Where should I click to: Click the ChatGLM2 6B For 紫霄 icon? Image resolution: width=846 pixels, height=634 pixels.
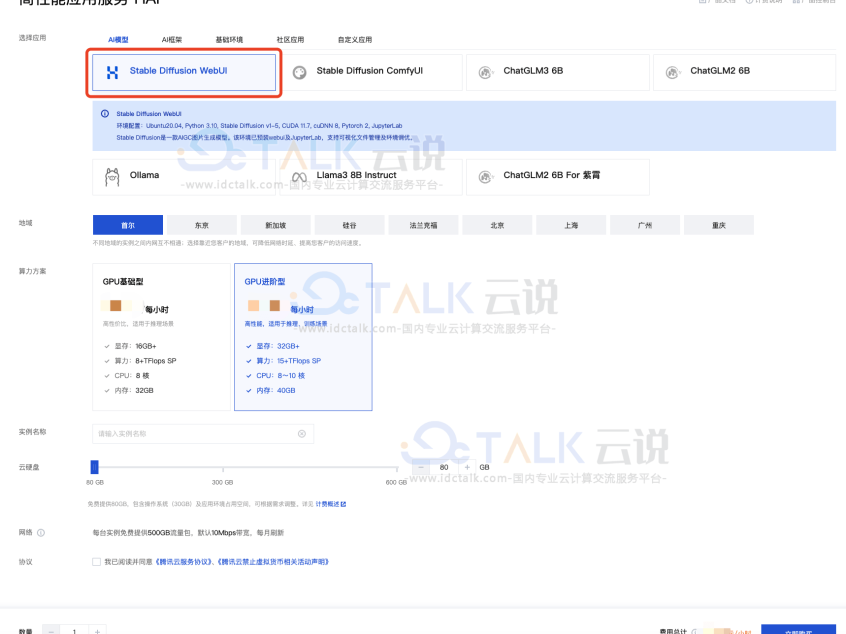tap(486, 176)
